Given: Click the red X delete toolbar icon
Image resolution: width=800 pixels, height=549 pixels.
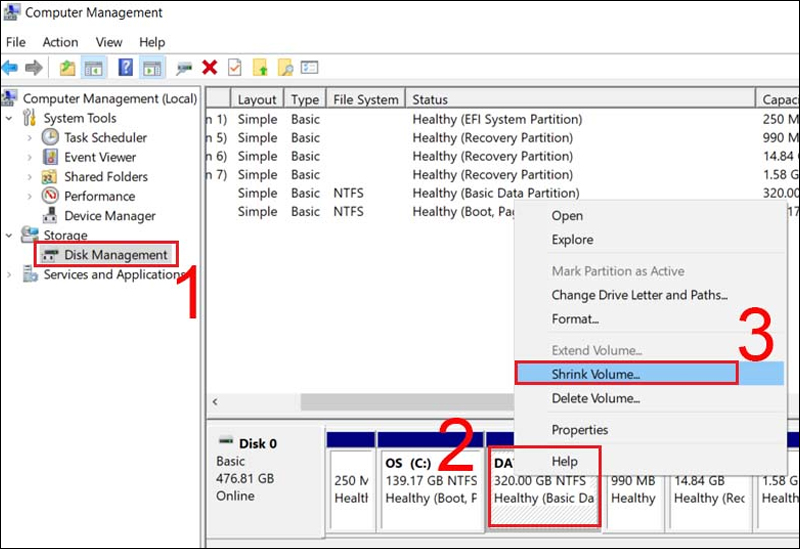Looking at the screenshot, I should coord(210,68).
